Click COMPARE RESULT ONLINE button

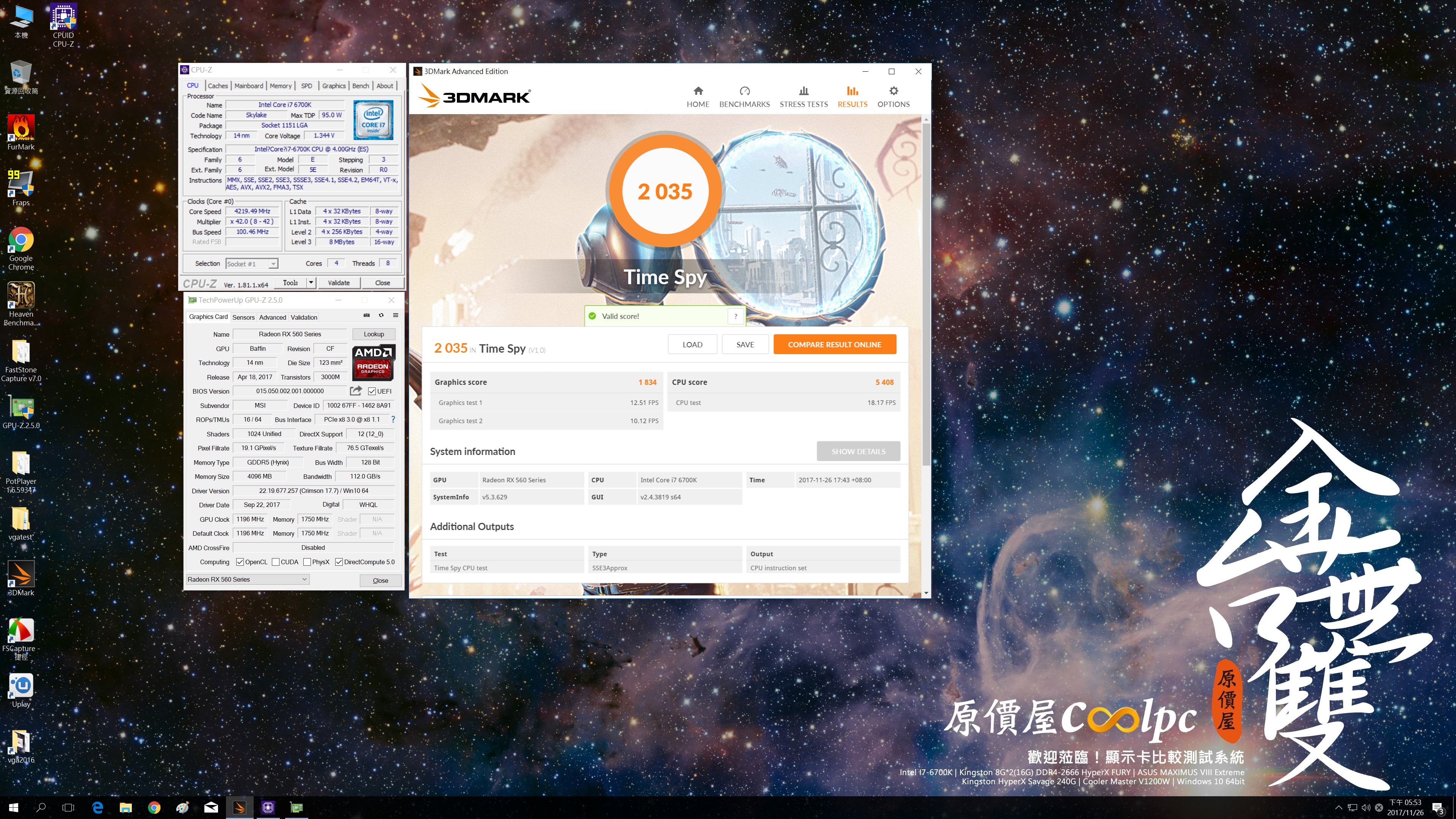[834, 344]
